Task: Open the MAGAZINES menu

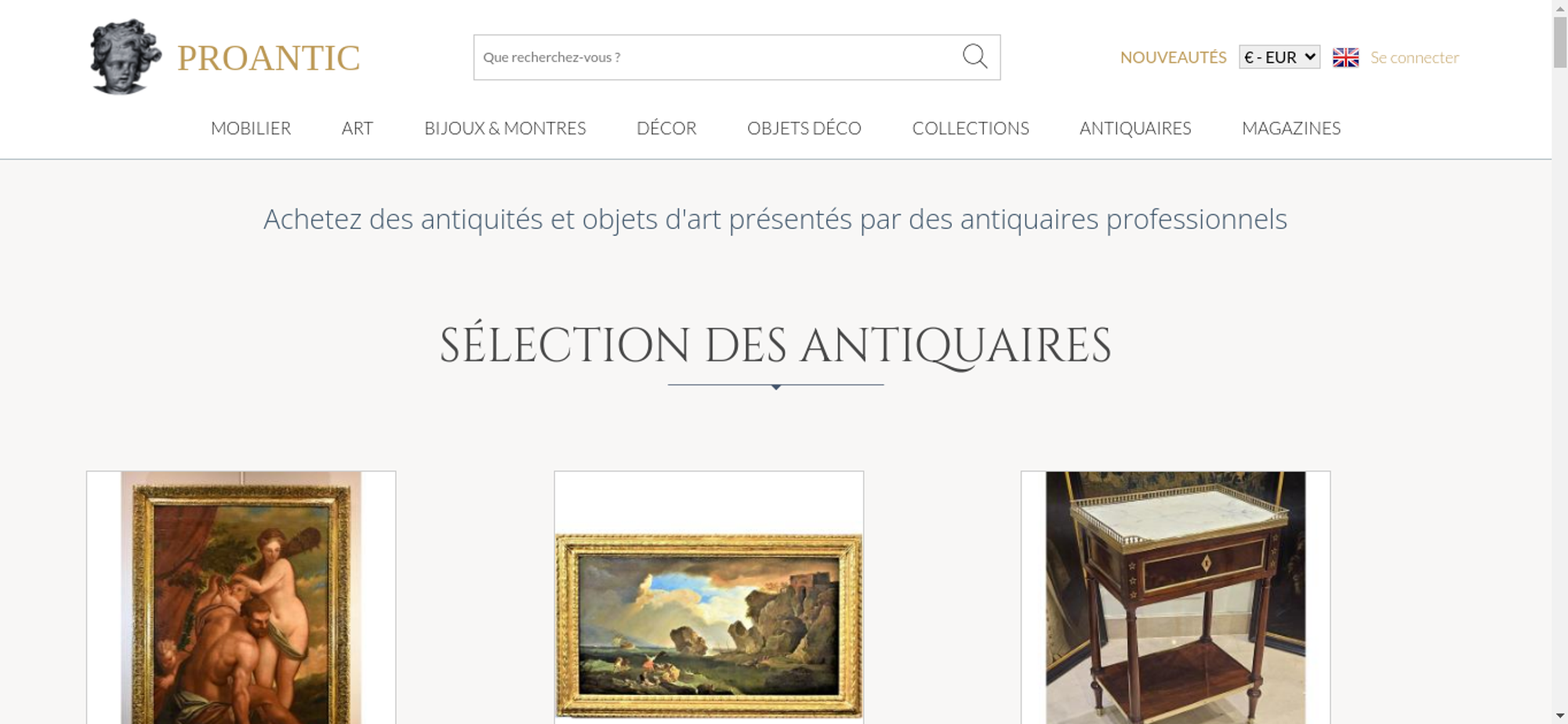Action: coord(1291,128)
